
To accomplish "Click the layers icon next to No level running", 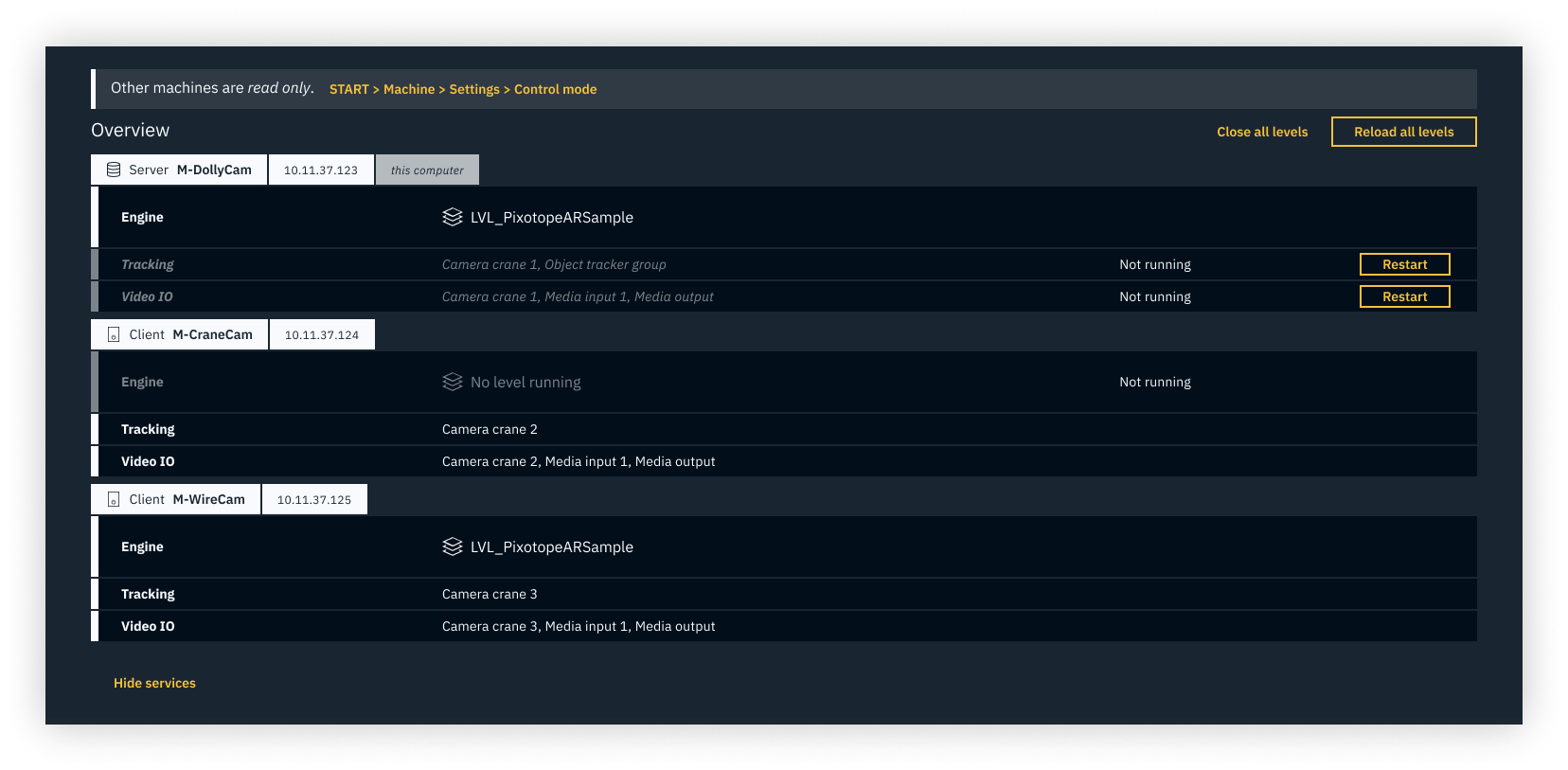I will [x=453, y=382].
